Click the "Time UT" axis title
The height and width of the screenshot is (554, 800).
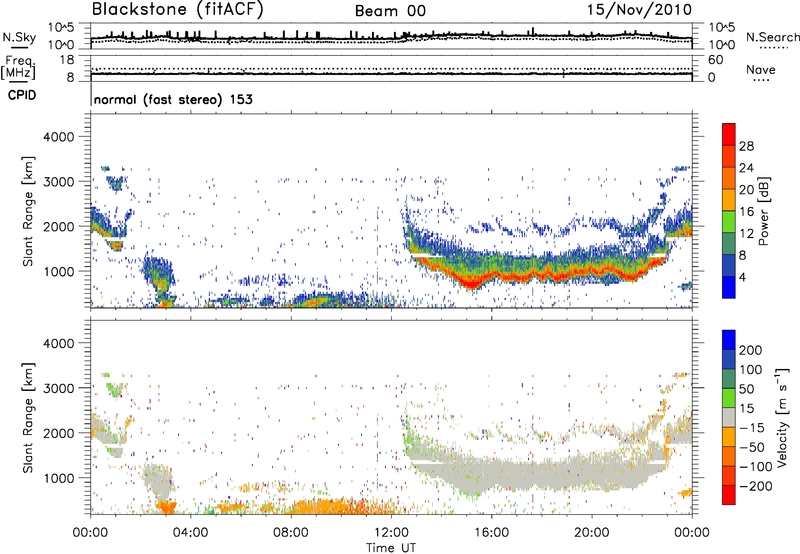(x=391, y=548)
